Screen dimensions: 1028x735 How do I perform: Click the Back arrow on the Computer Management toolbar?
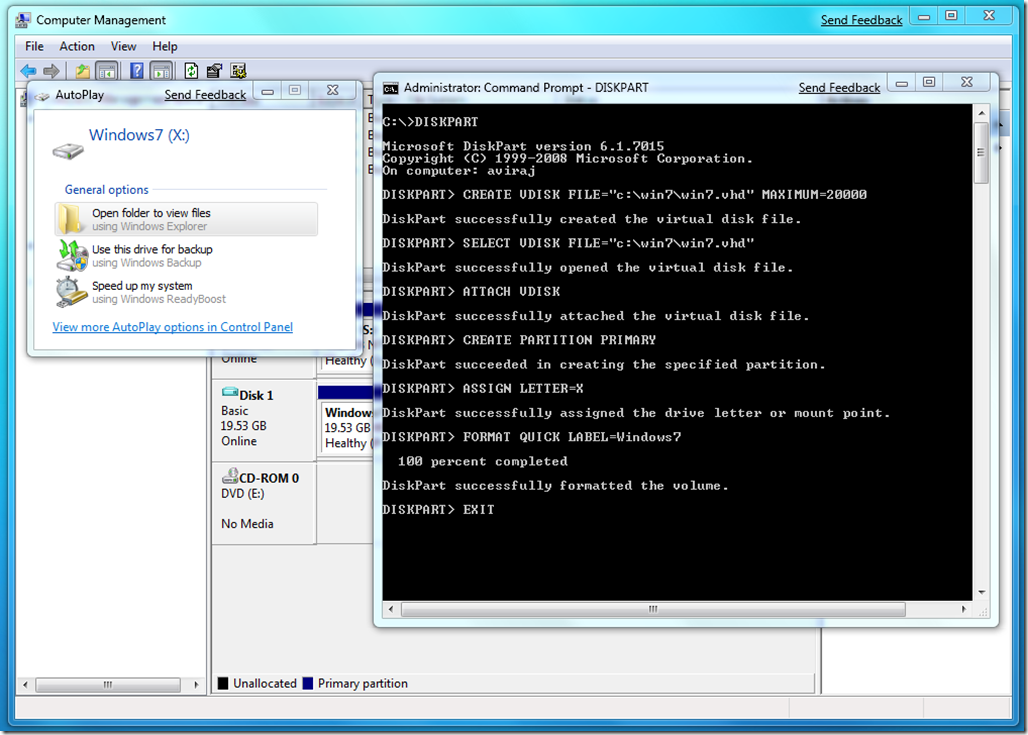[x=28, y=70]
